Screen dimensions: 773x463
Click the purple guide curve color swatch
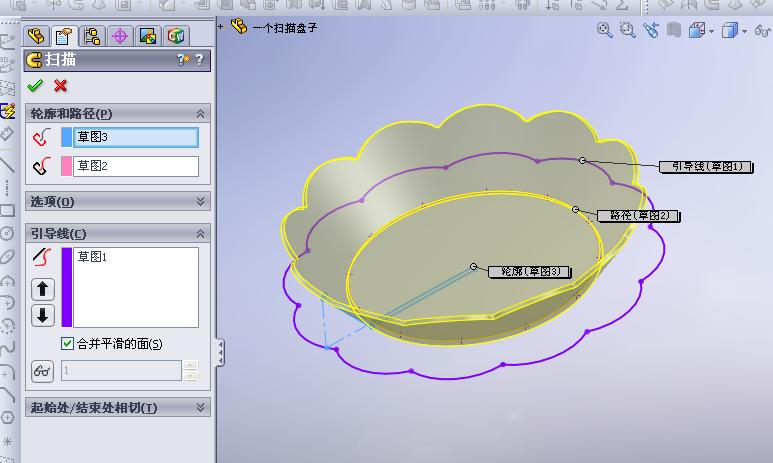tap(67, 287)
